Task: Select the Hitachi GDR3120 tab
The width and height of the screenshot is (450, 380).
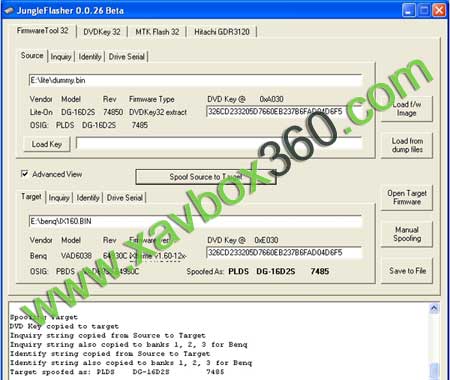Action: tap(222, 32)
